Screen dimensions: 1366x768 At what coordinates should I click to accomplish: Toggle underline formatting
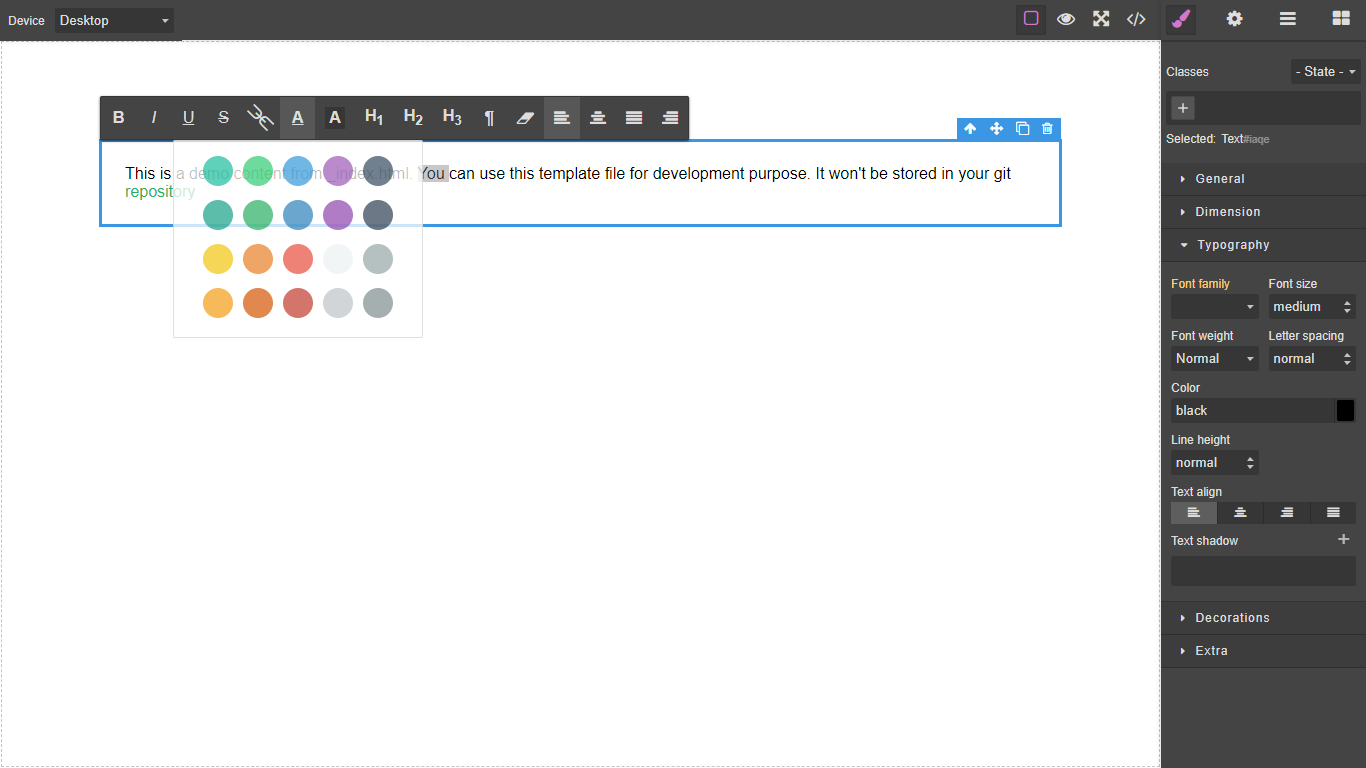click(188, 117)
